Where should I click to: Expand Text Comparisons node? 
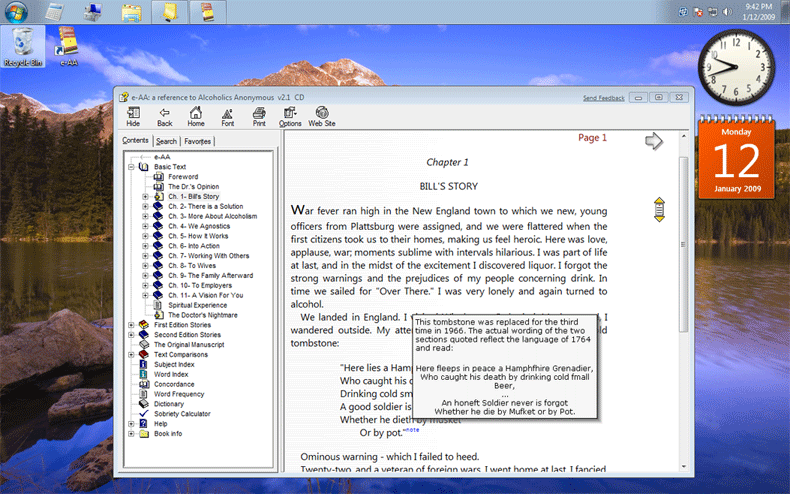(131, 354)
